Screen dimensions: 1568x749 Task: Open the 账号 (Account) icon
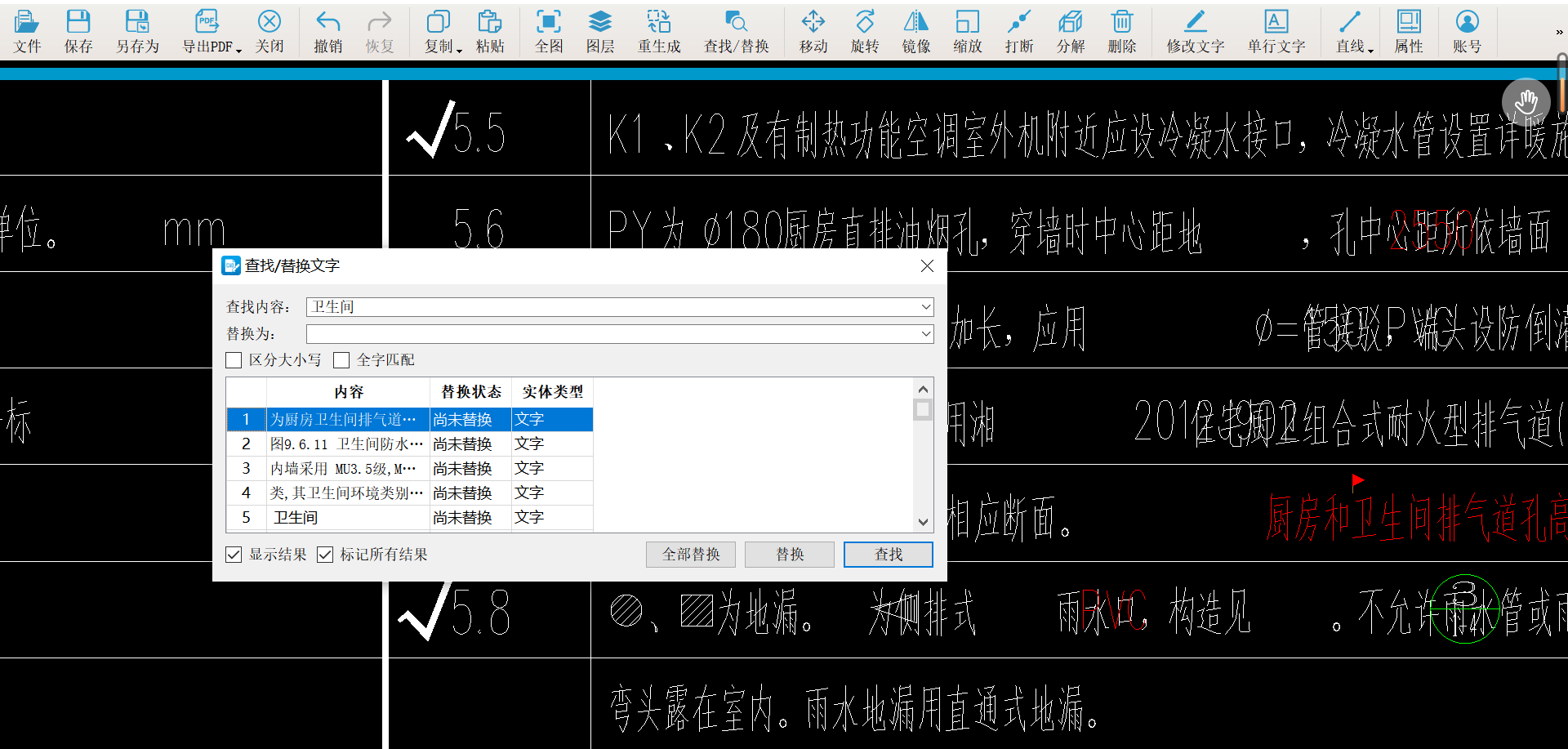[1468, 32]
